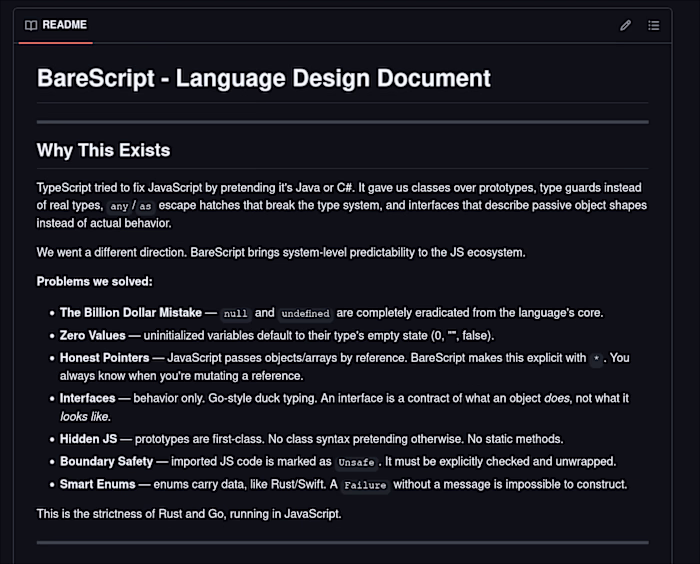Click The Billion Dollar Mistake bullet title
700x564 pixels.
(x=131, y=313)
